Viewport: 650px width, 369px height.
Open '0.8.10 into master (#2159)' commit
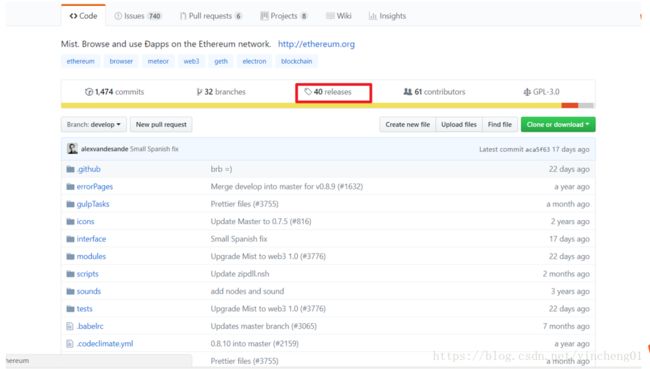[x=255, y=343]
